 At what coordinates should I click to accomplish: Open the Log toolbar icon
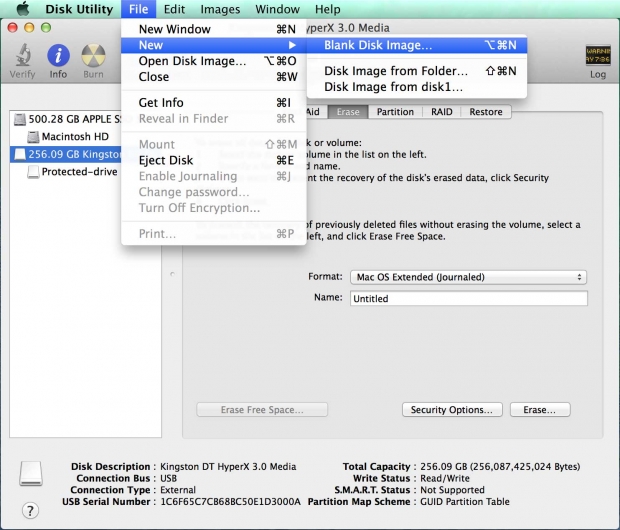(x=598, y=55)
